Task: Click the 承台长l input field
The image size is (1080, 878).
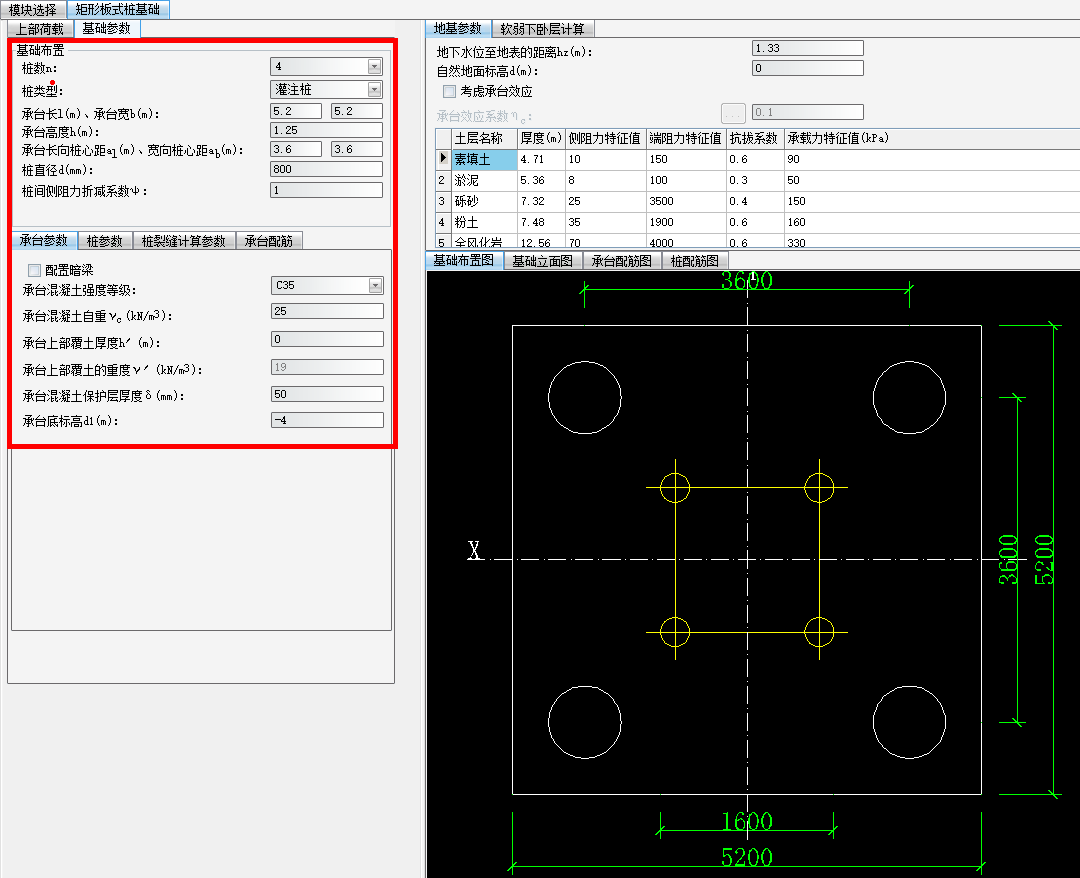Action: coord(296,111)
